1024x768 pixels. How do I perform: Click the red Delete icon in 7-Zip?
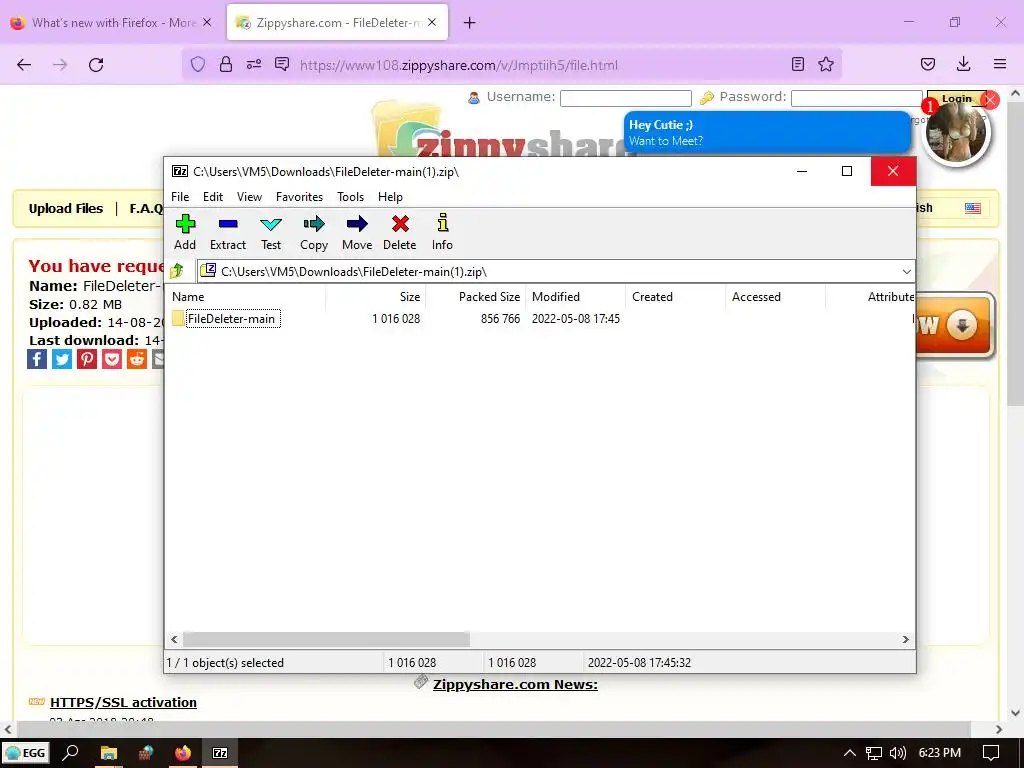(400, 232)
